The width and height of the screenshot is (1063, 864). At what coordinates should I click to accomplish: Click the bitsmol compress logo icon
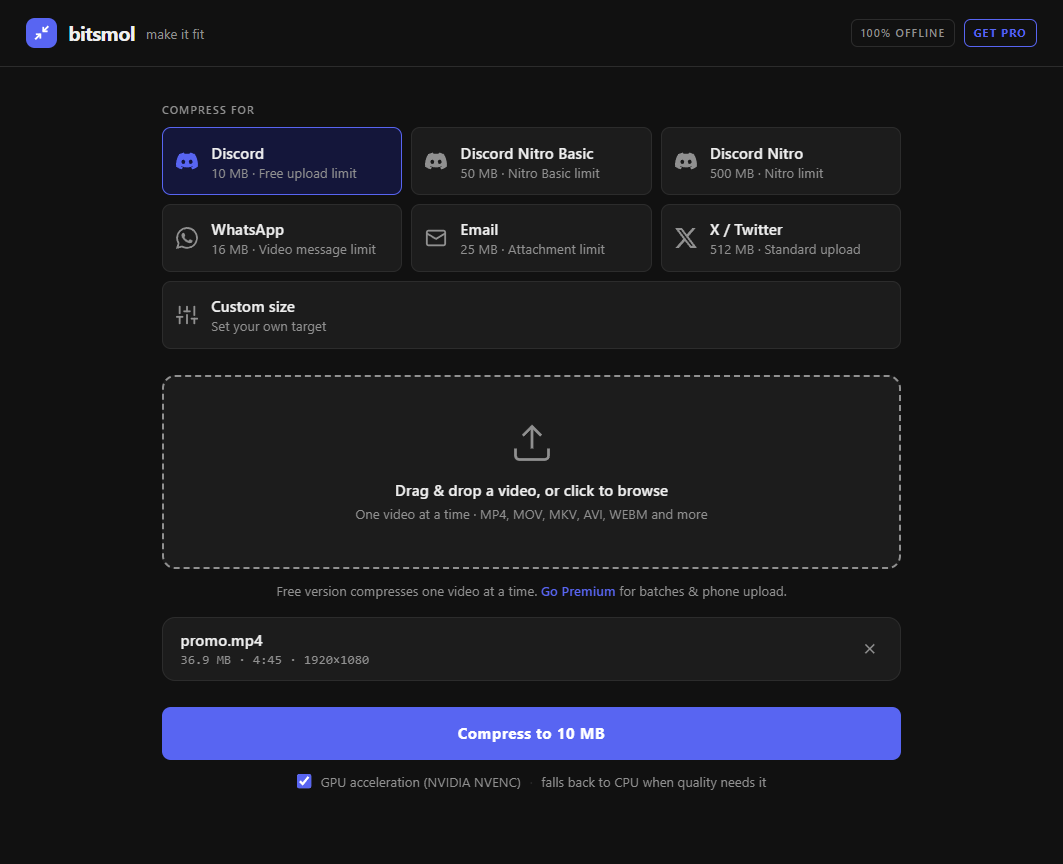tap(41, 33)
